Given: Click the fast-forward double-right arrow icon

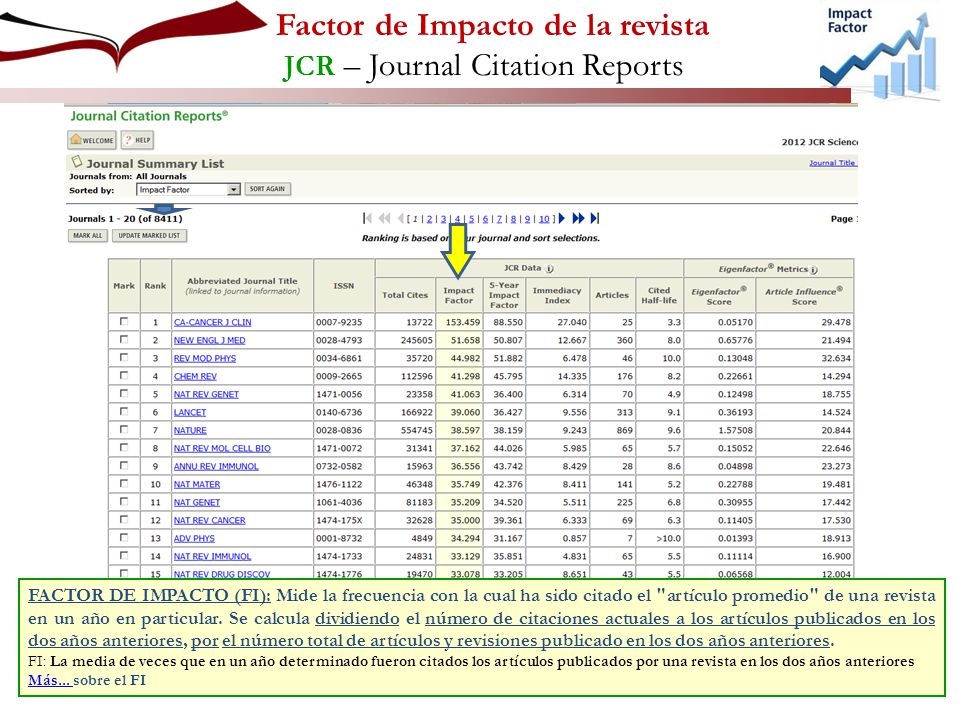Looking at the screenshot, I should [x=578, y=218].
